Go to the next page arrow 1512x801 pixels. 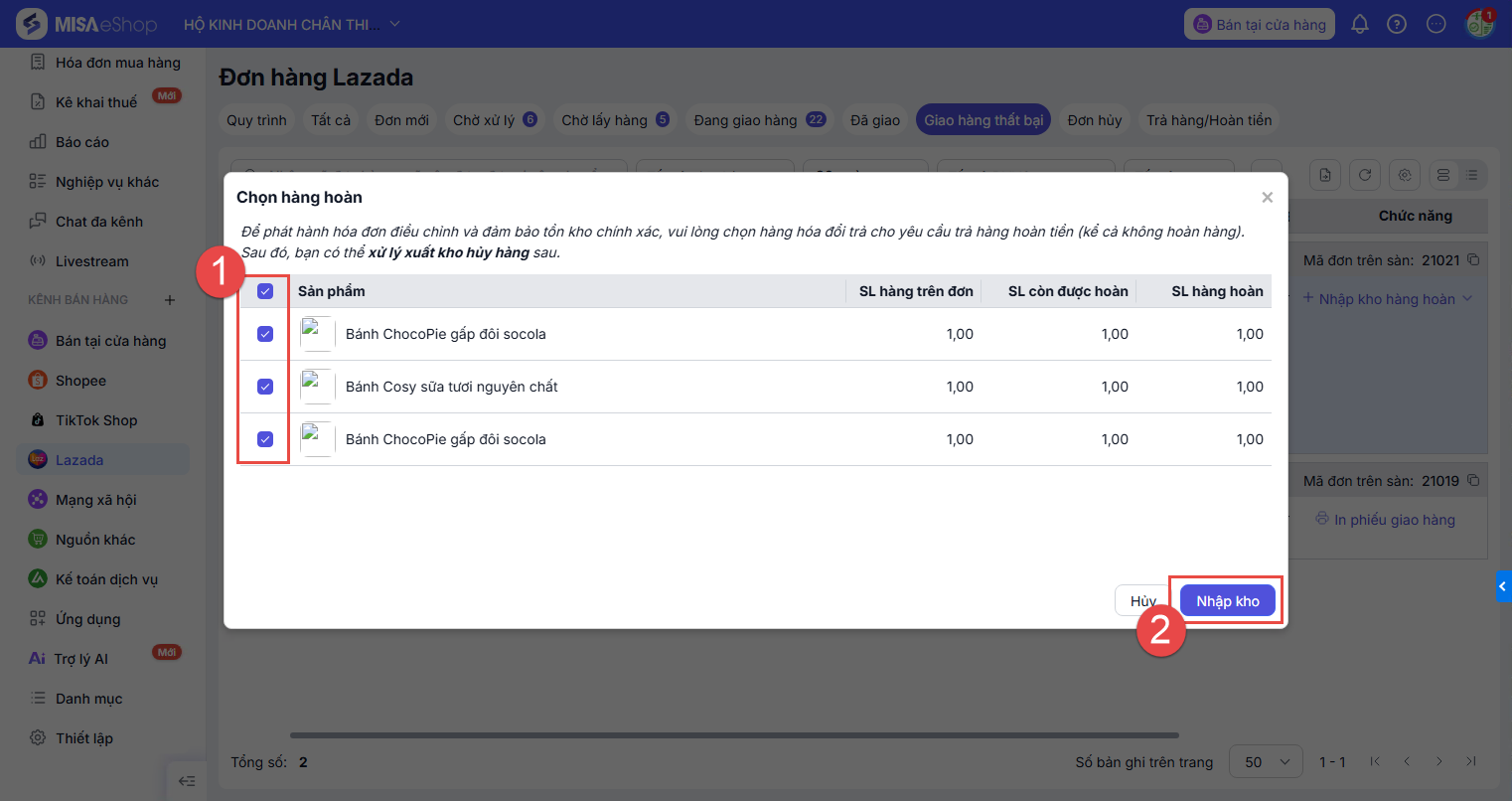point(1439,762)
